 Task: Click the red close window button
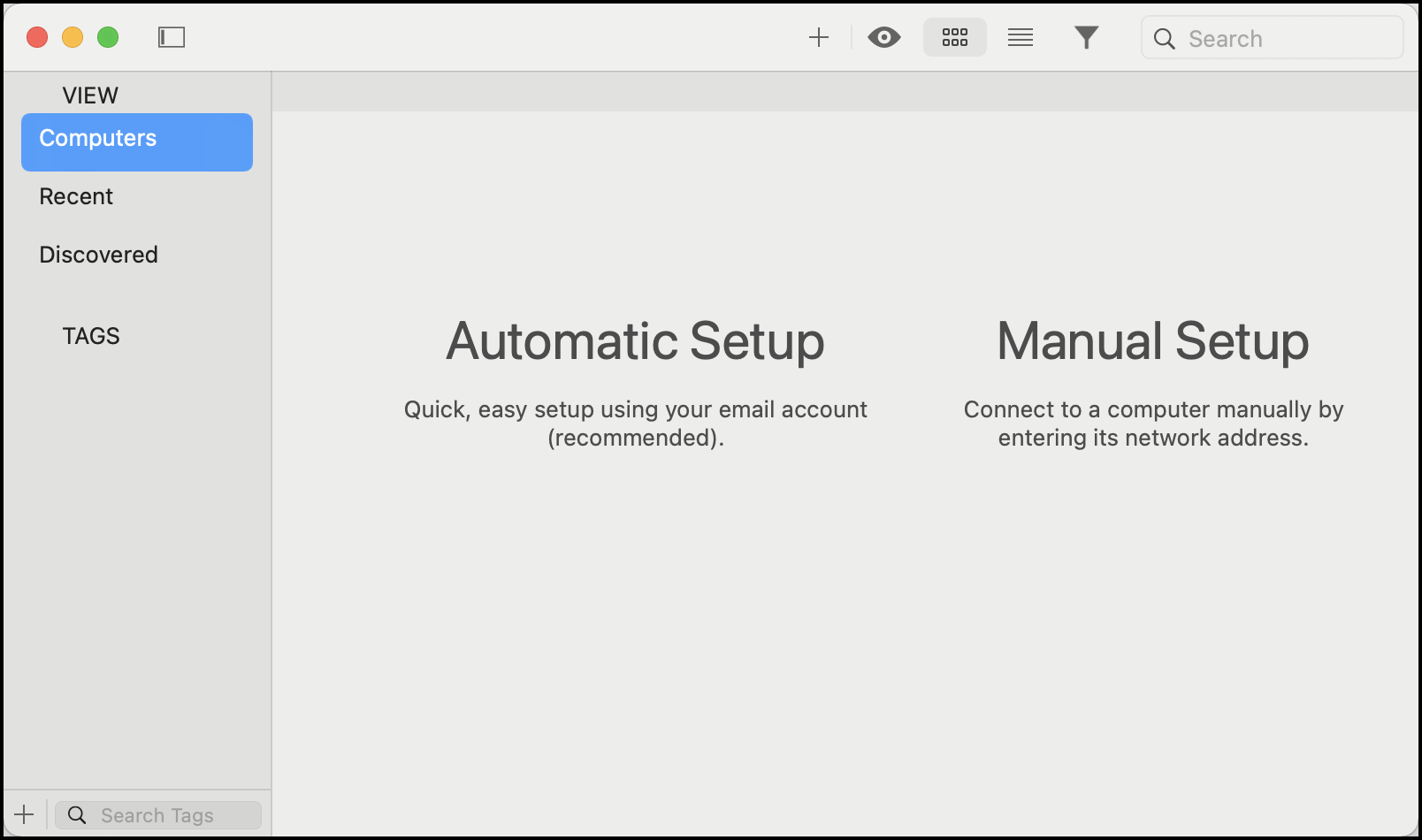(37, 37)
